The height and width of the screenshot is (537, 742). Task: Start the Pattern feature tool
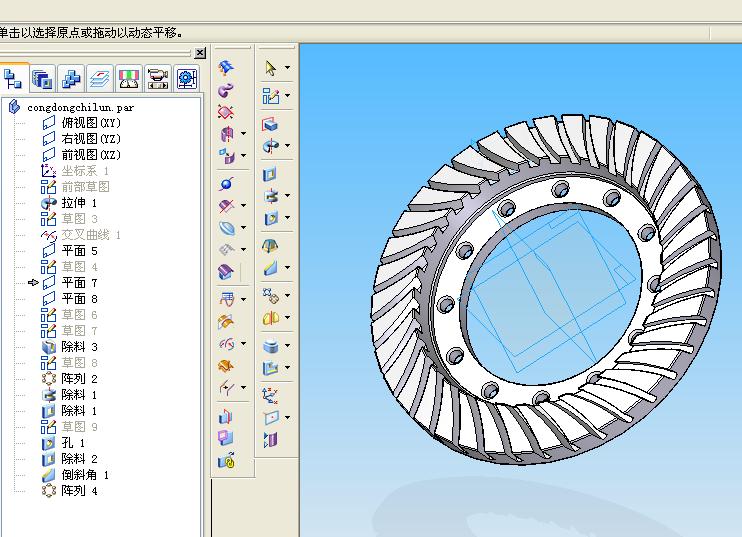271,296
